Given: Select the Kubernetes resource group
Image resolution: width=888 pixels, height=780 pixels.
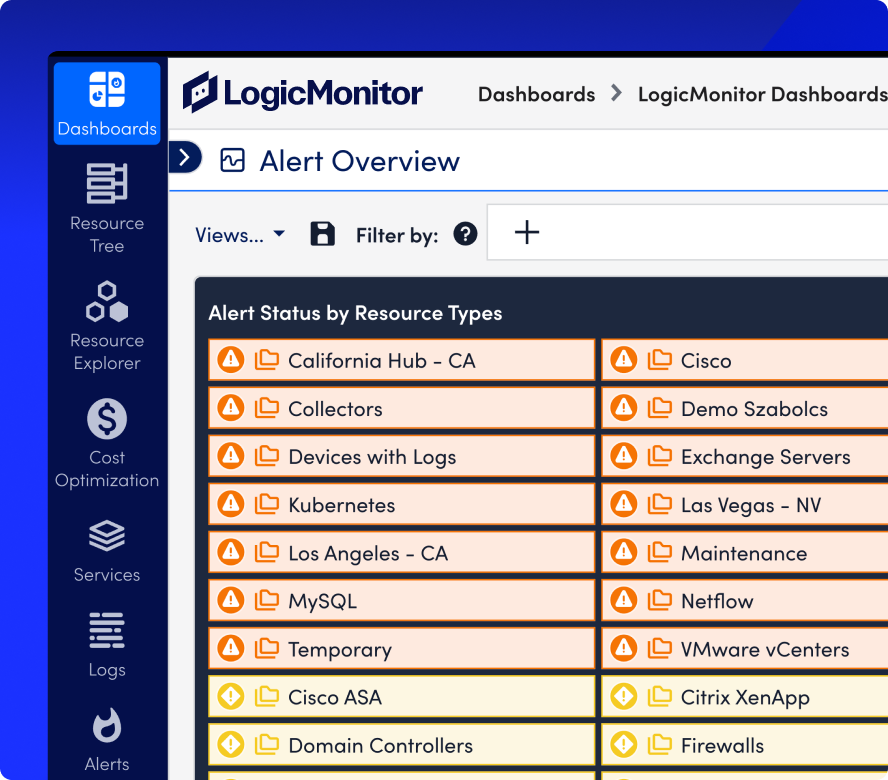Looking at the screenshot, I should click(341, 505).
